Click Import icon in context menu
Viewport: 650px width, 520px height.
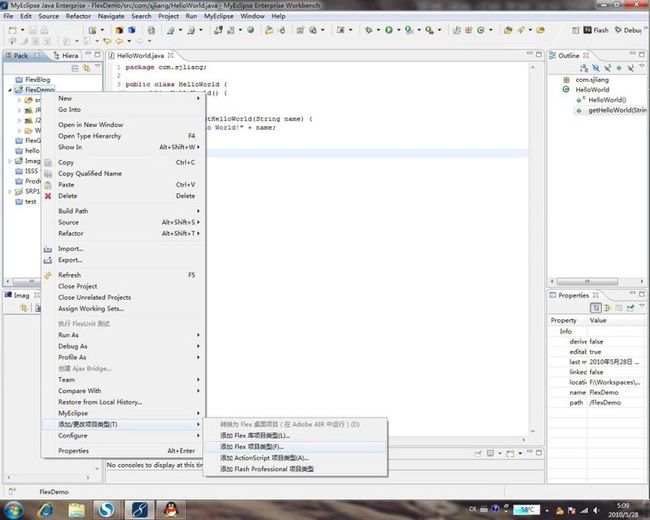pos(48,249)
